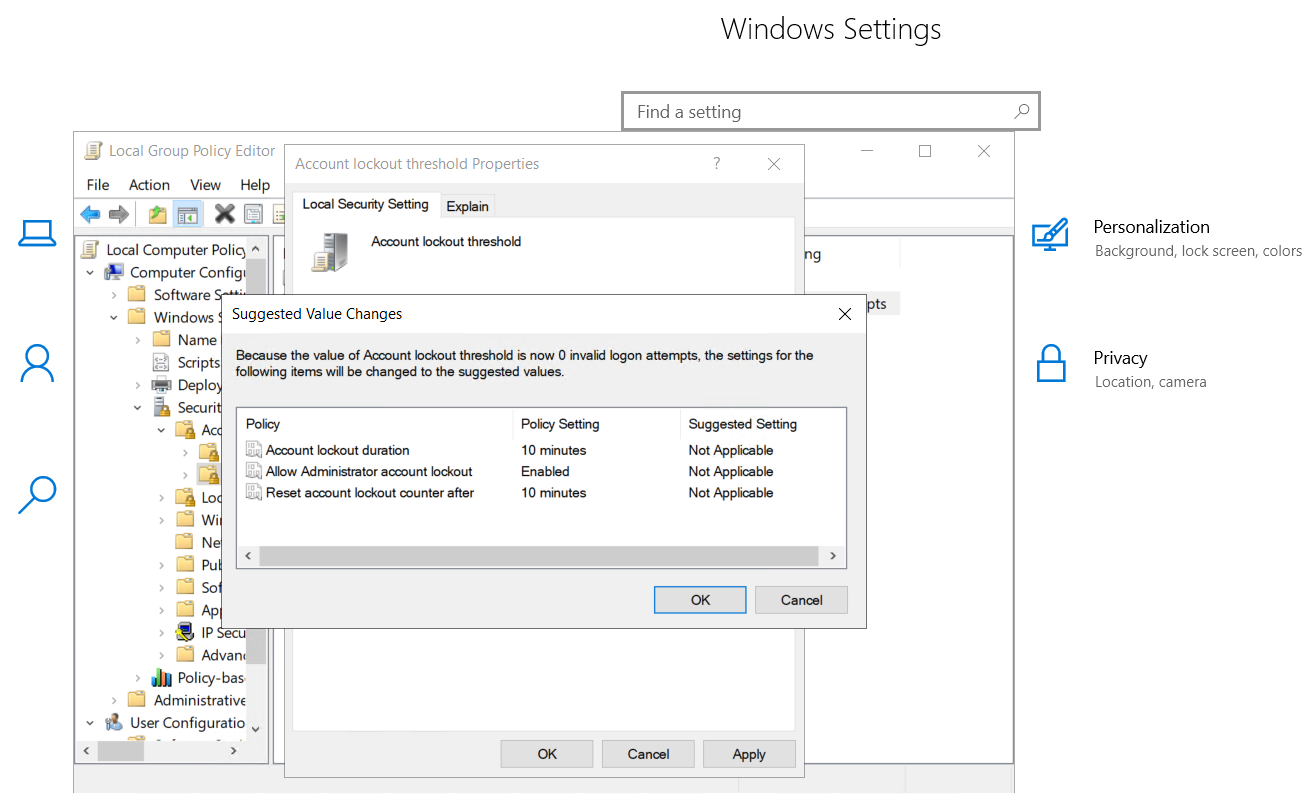Close the Suggested Value Changes dialog
This screenshot has height=808, width=1310.
[x=844, y=314]
